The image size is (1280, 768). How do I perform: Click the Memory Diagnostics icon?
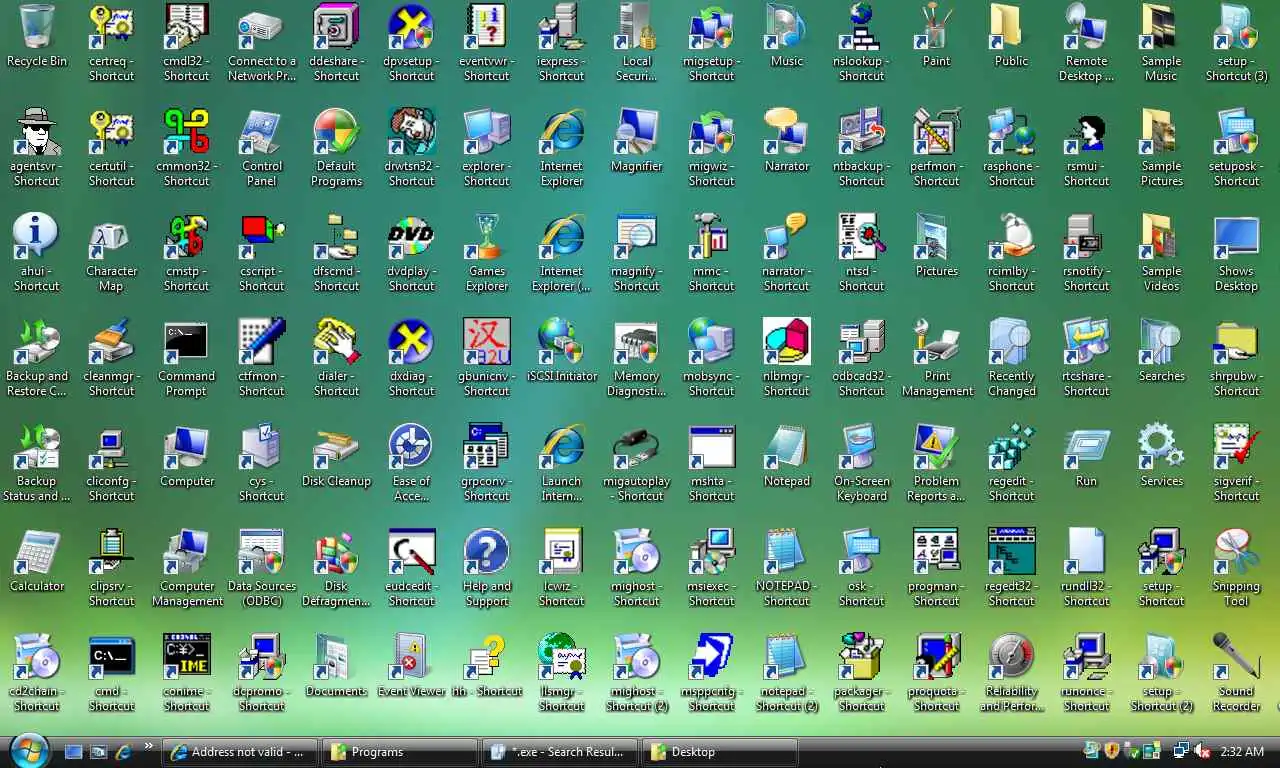click(636, 359)
